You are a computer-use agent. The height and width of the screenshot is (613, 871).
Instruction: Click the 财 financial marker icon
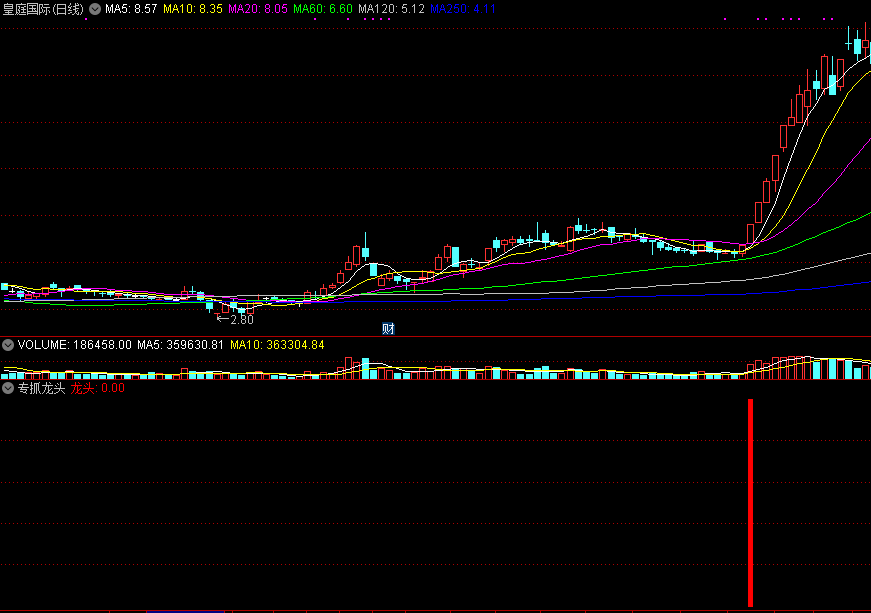388,329
